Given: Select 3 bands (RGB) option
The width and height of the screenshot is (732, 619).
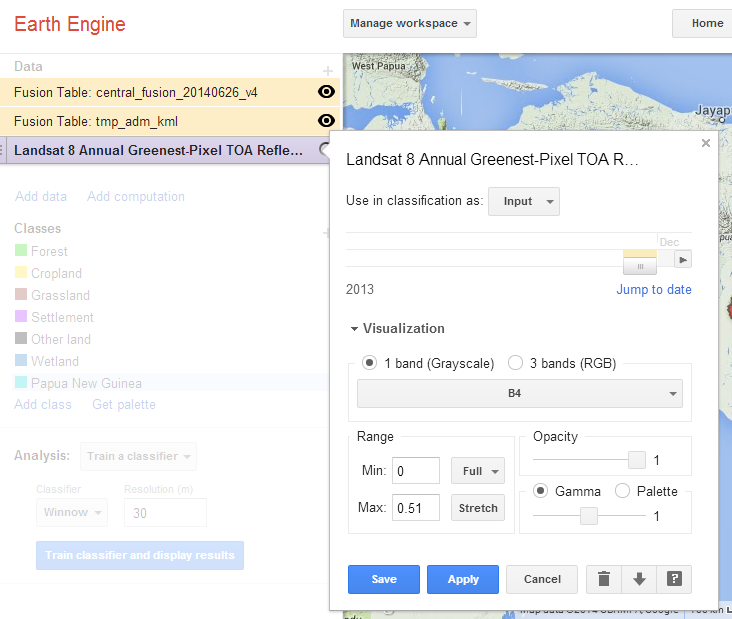Looking at the screenshot, I should [515, 363].
